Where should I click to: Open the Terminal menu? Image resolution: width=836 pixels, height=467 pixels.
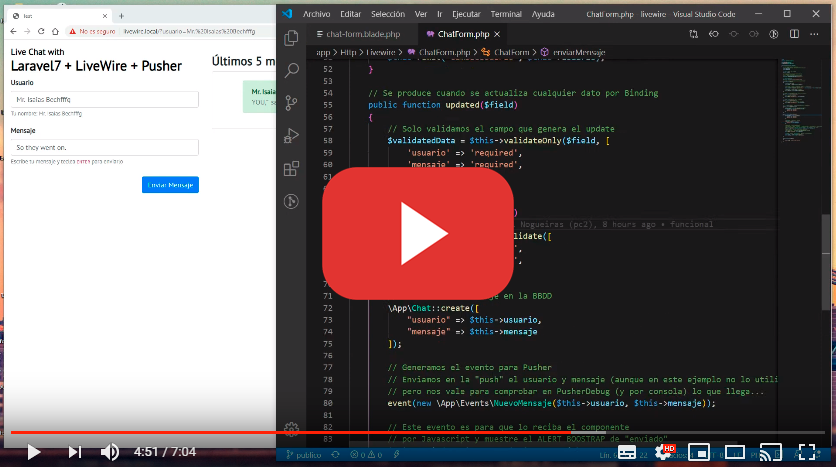(x=506, y=14)
